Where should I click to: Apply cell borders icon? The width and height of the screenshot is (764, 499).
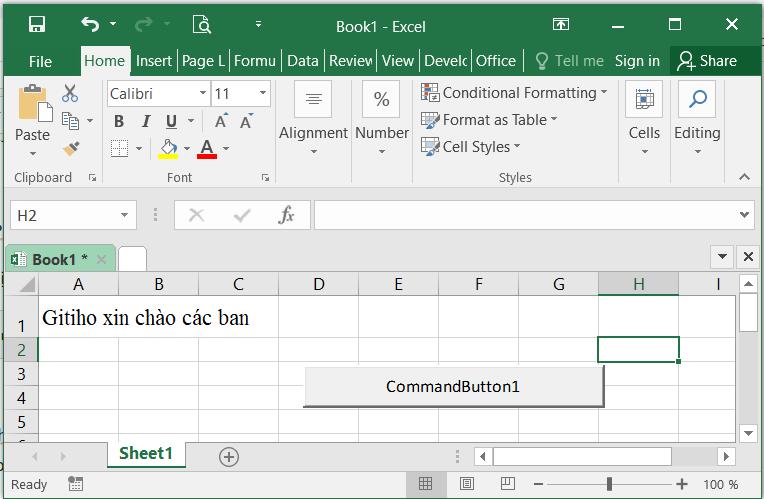pos(119,149)
